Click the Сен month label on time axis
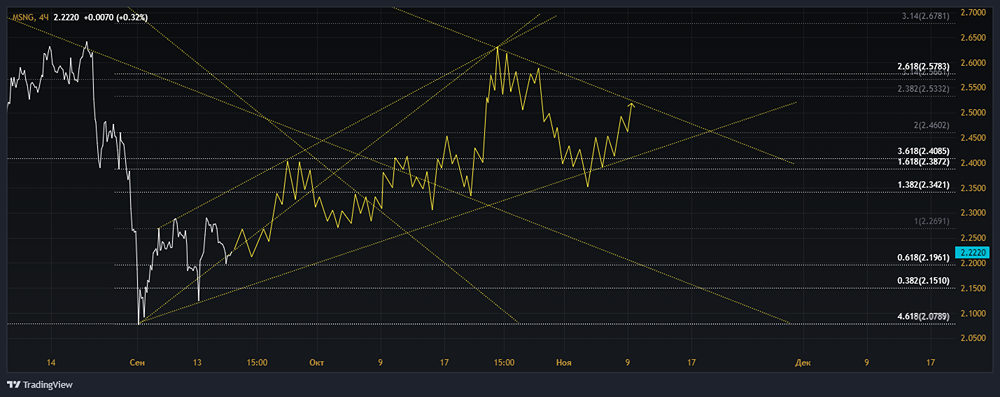 pyautogui.click(x=137, y=363)
